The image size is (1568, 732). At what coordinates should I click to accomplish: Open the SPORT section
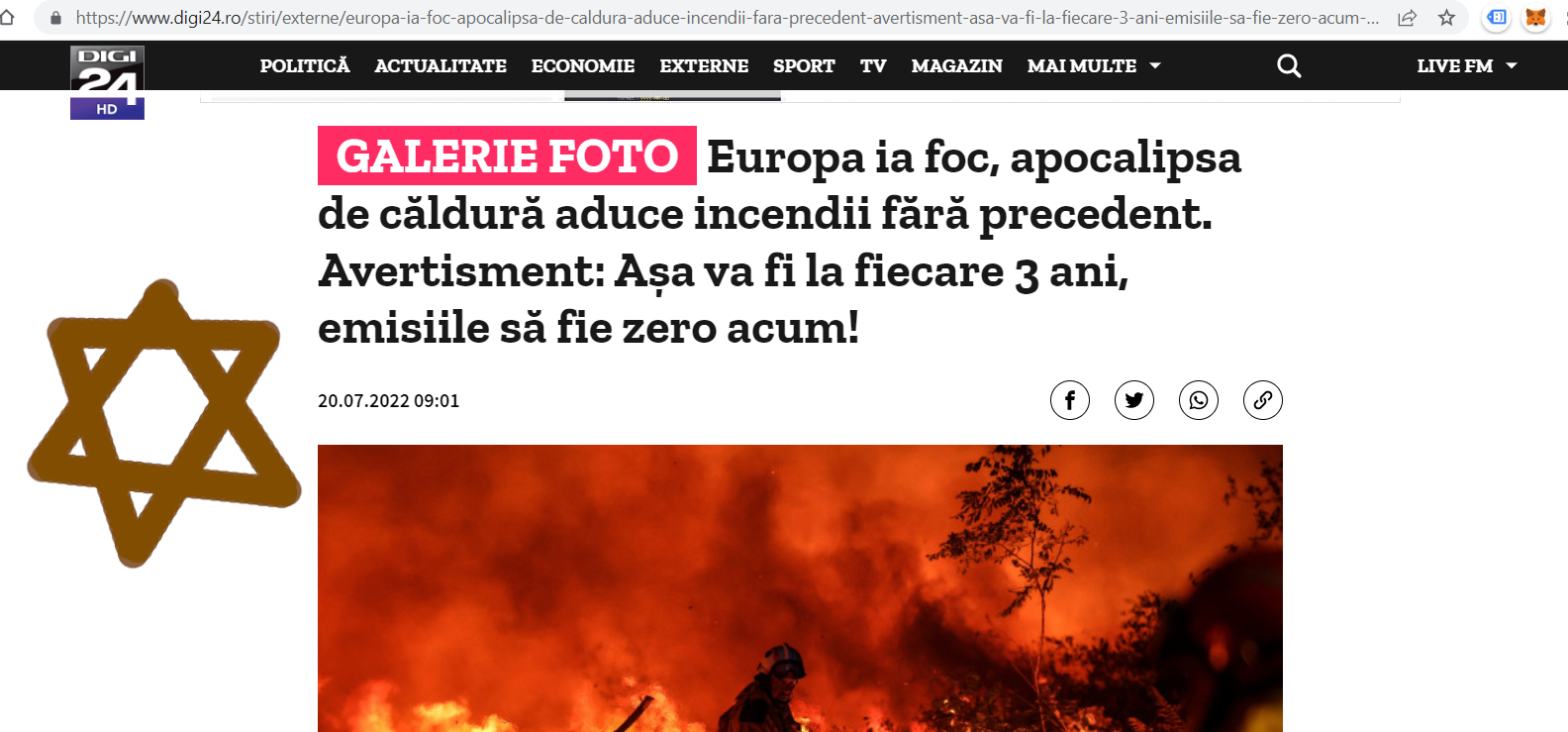coord(804,66)
